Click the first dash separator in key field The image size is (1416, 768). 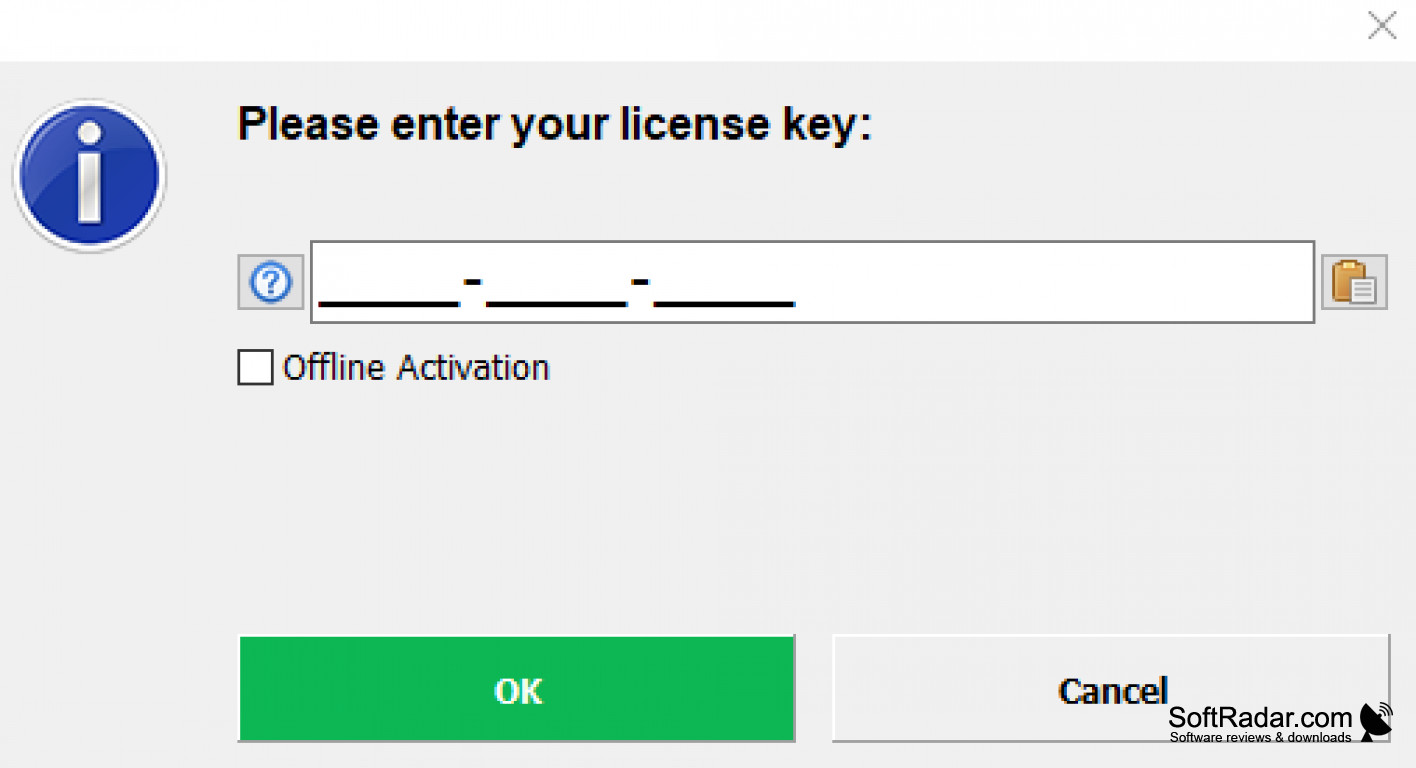coord(473,280)
